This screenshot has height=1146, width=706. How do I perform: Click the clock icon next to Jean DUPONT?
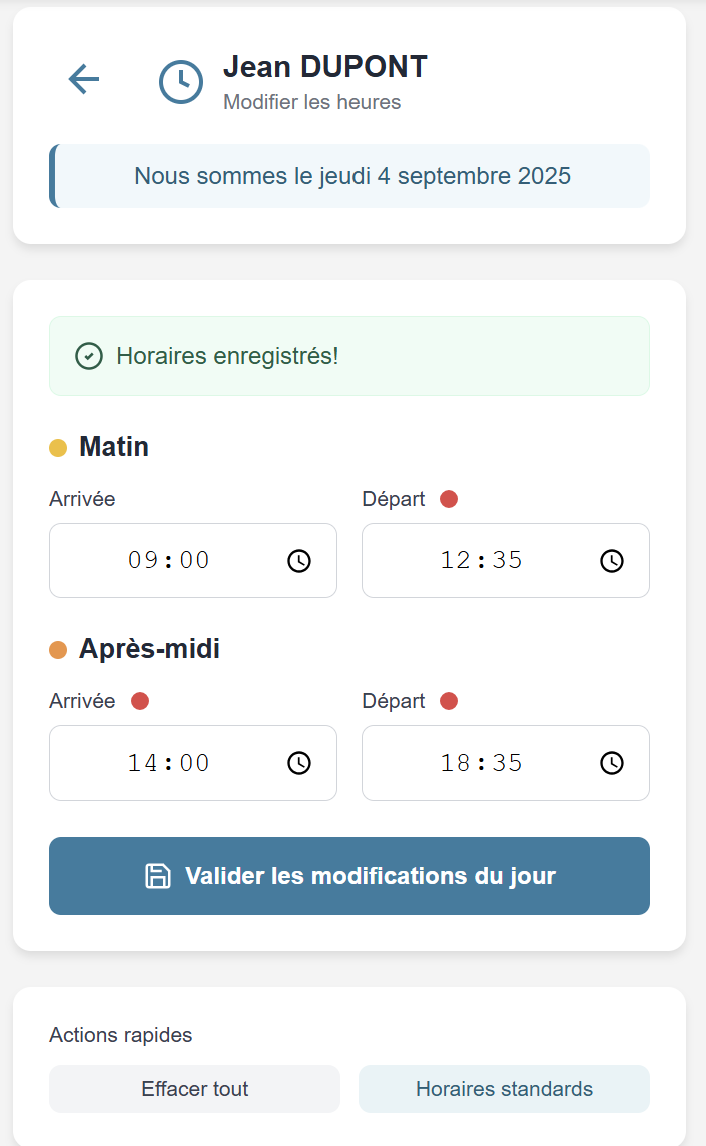pos(181,82)
